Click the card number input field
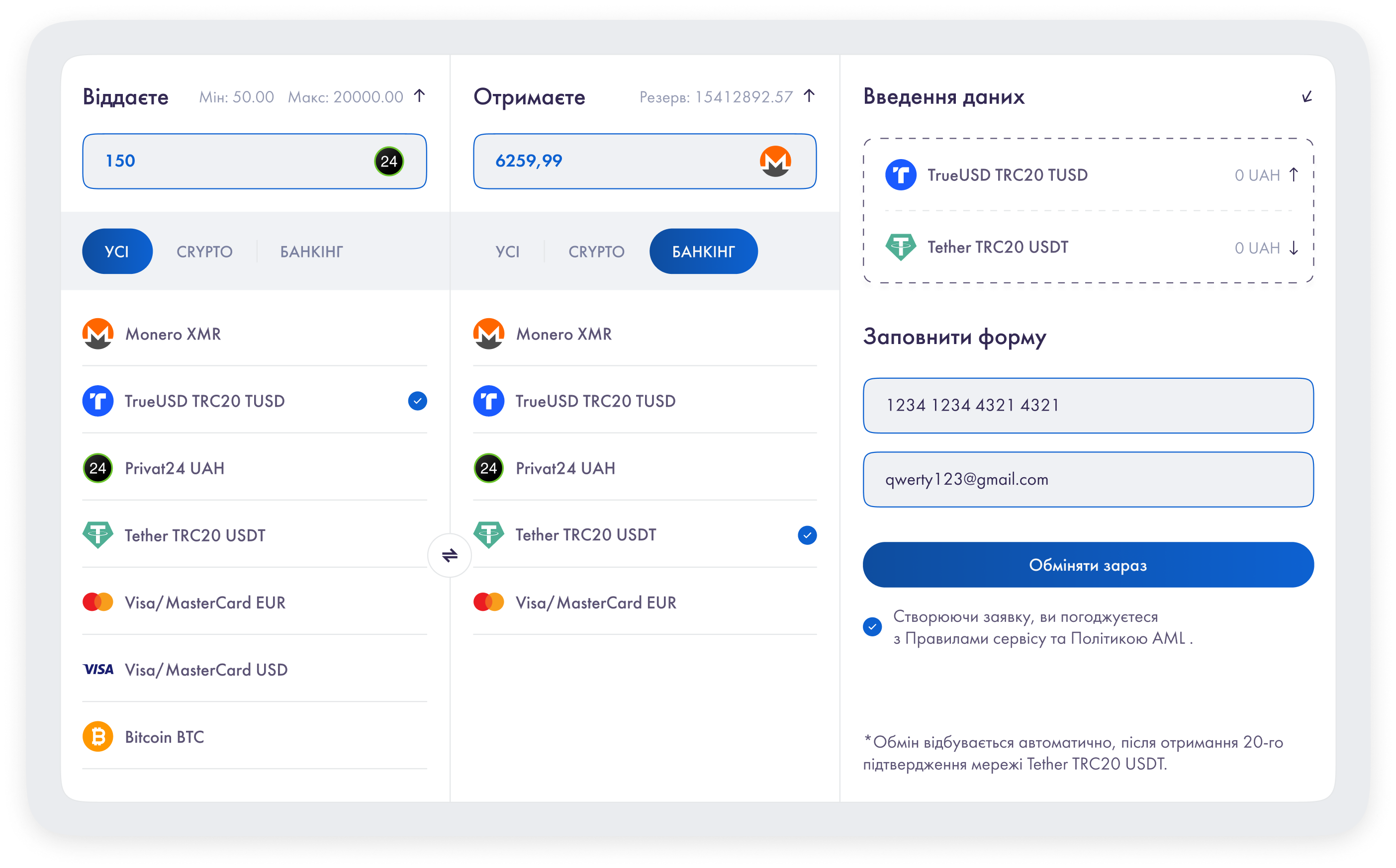This screenshot has width=1396, height=868. click(x=1088, y=405)
